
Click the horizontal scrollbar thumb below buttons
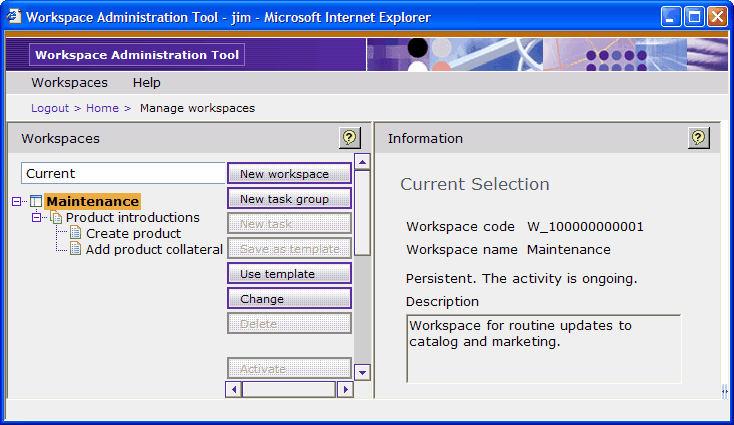[289, 389]
